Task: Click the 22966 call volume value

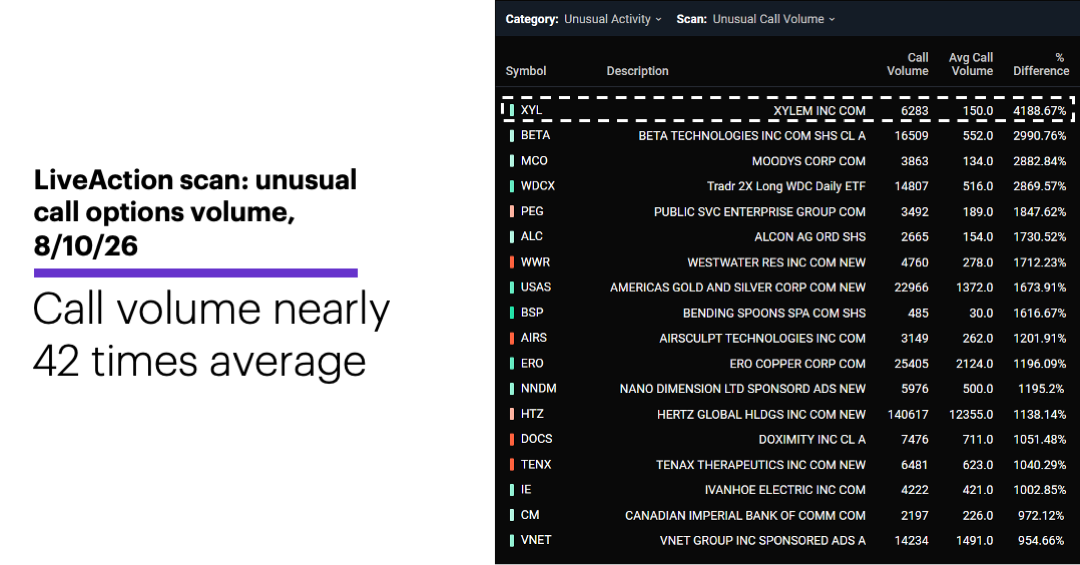Action: point(911,287)
